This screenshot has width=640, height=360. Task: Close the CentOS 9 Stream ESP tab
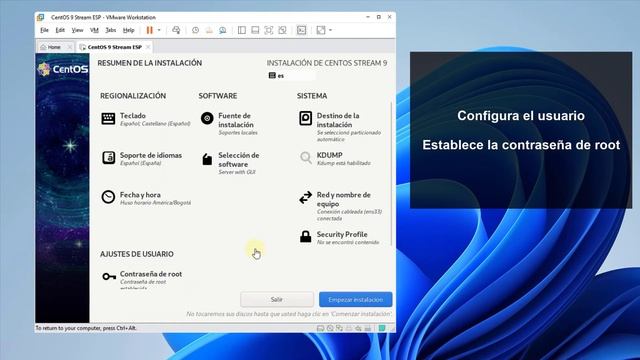pyautogui.click(x=148, y=47)
